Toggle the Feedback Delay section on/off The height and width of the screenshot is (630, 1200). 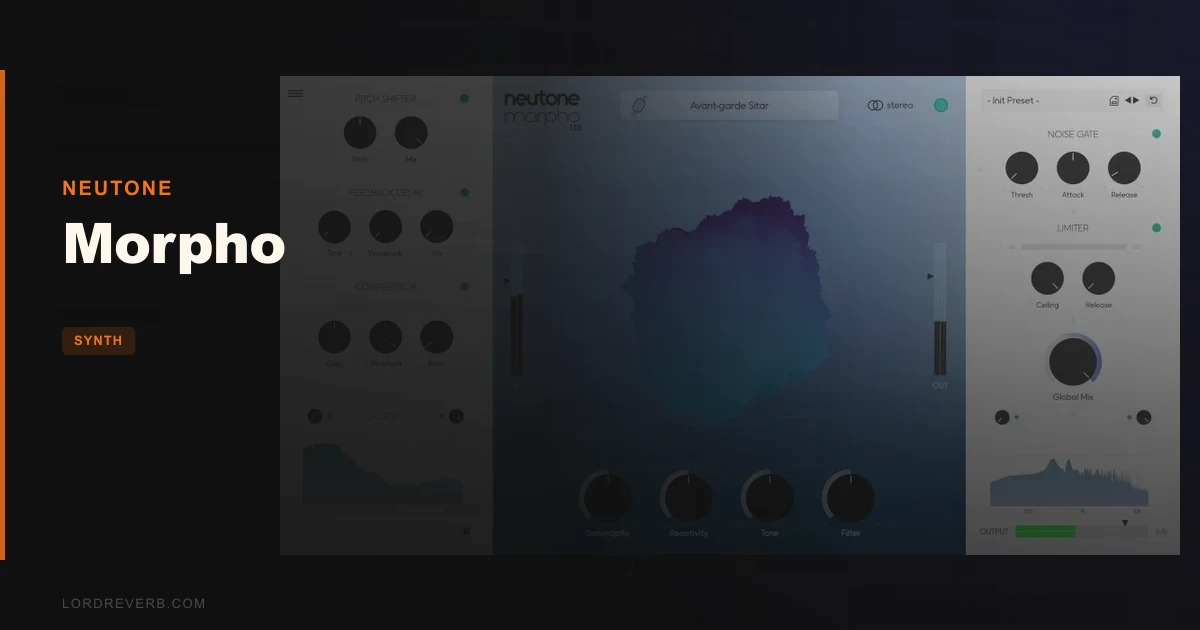click(x=464, y=192)
